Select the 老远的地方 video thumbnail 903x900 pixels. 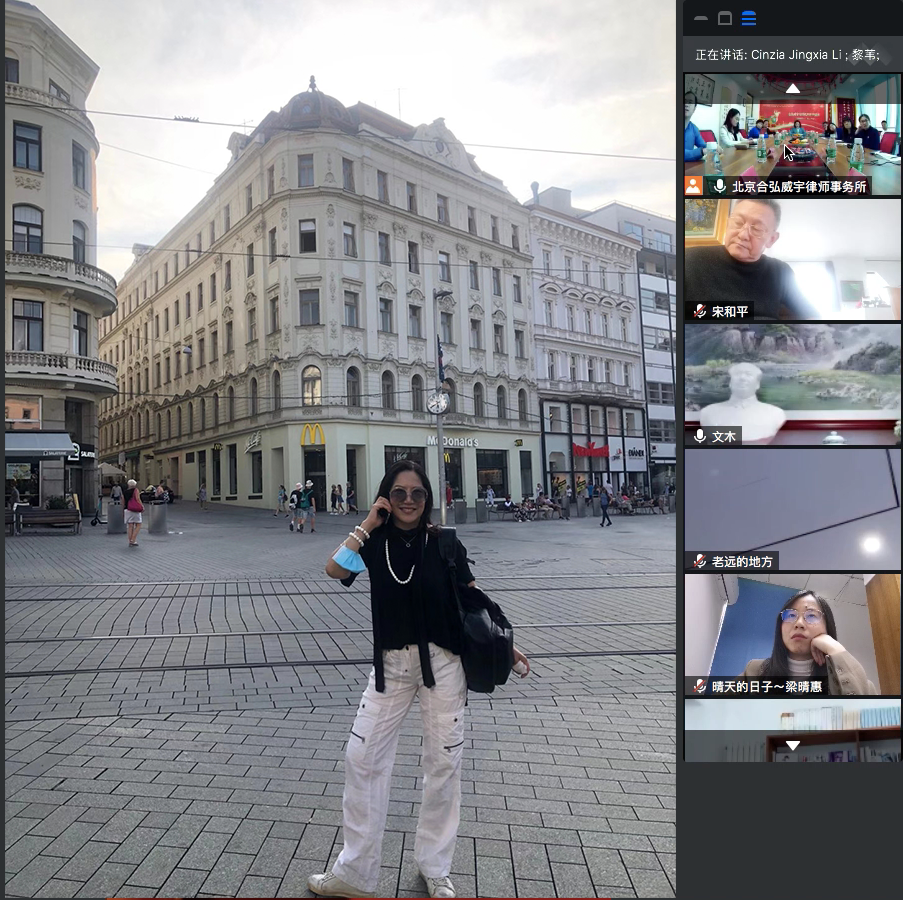[x=792, y=509]
